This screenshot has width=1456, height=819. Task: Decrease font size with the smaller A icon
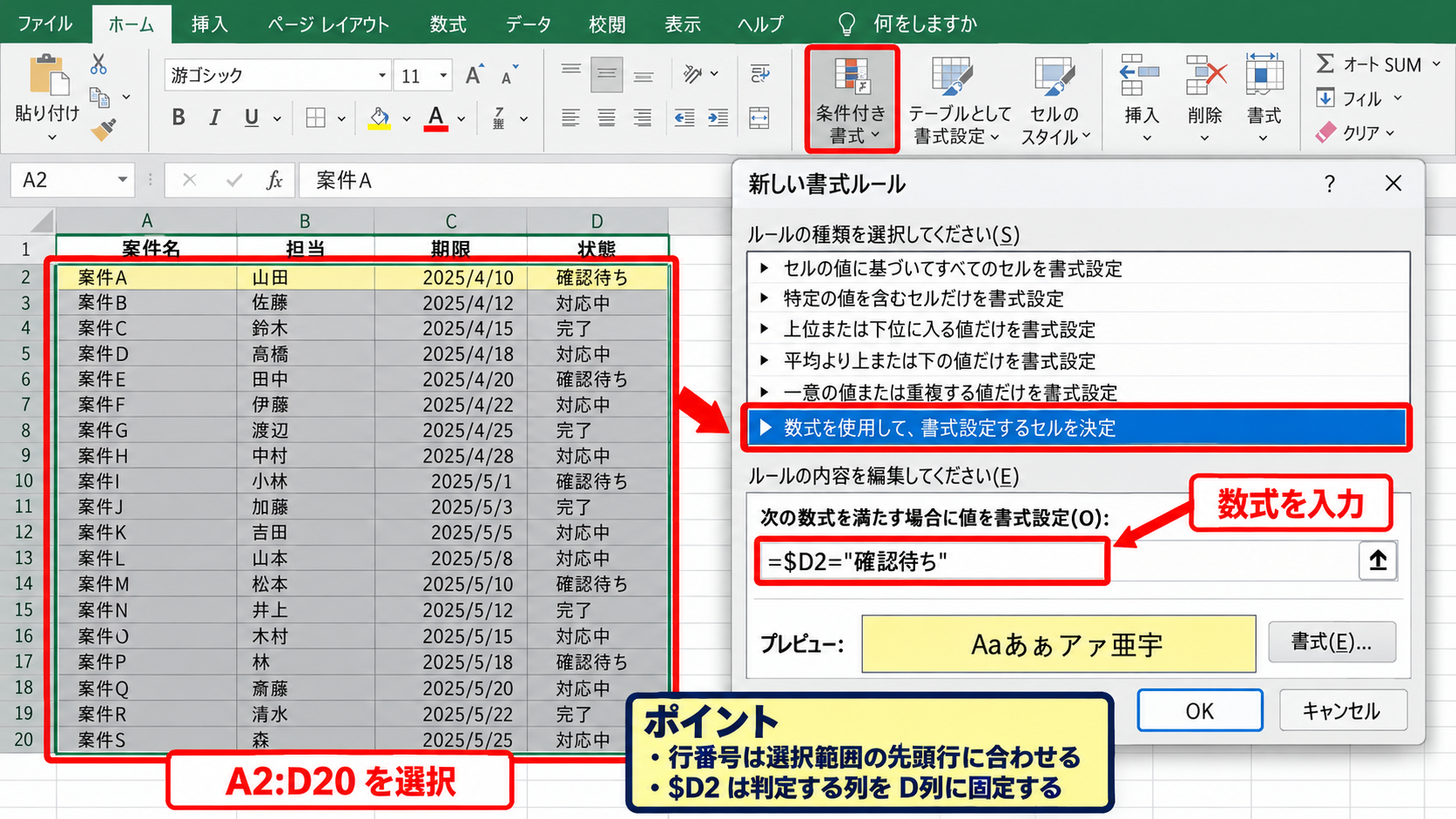(509, 75)
